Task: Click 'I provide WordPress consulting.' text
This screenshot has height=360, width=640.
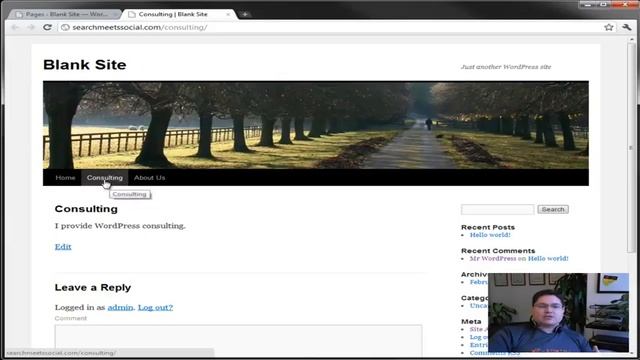Action: tap(120, 226)
